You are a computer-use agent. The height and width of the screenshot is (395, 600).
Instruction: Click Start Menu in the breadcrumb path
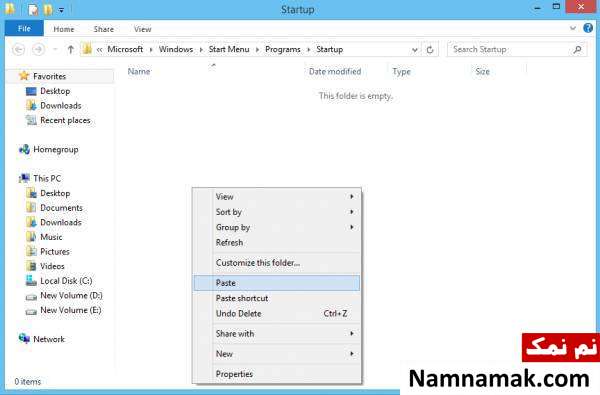229,49
